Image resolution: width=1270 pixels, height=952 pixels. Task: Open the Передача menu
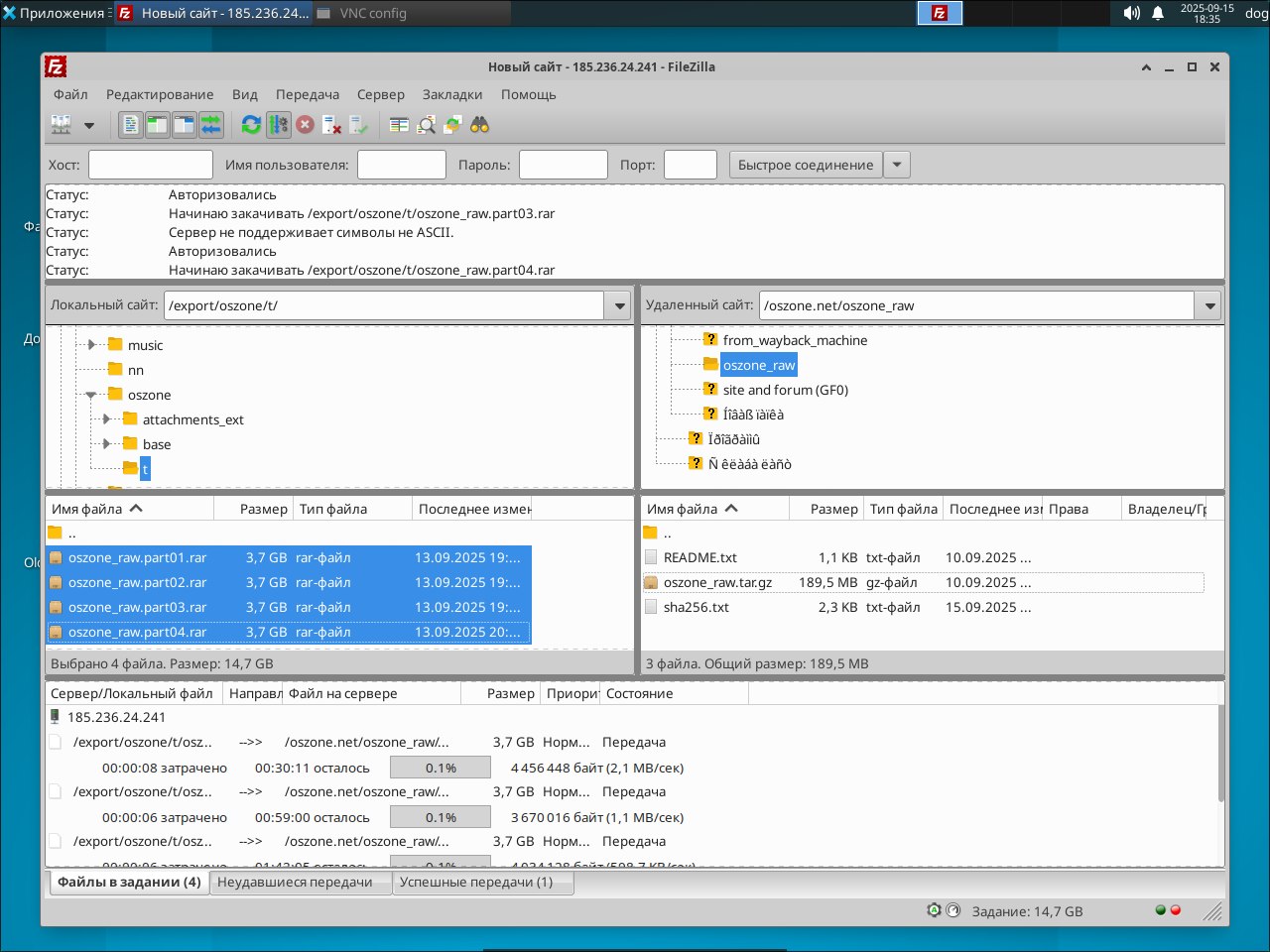point(307,94)
